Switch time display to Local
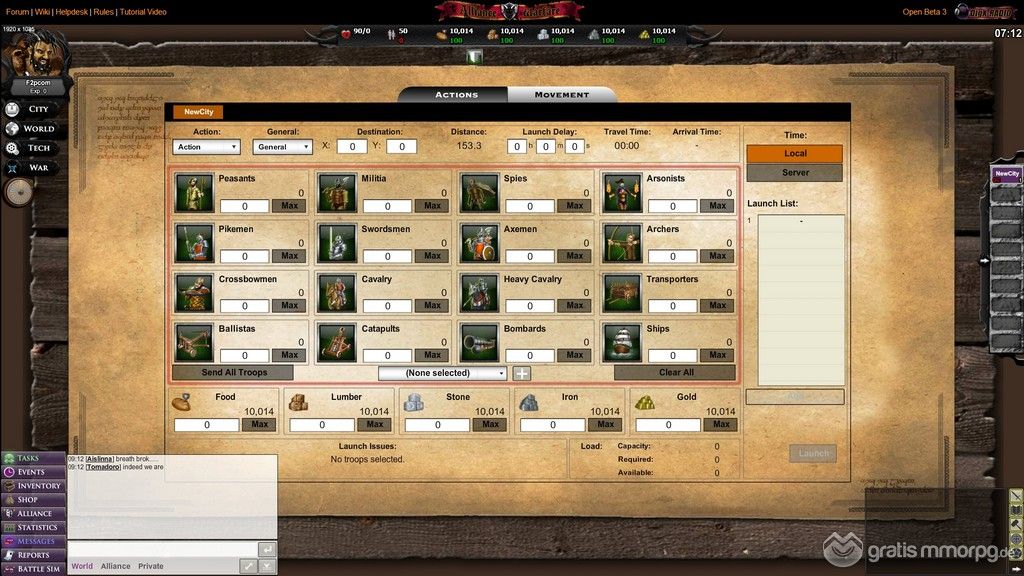Viewport: 1024px width, 576px height. [795, 154]
